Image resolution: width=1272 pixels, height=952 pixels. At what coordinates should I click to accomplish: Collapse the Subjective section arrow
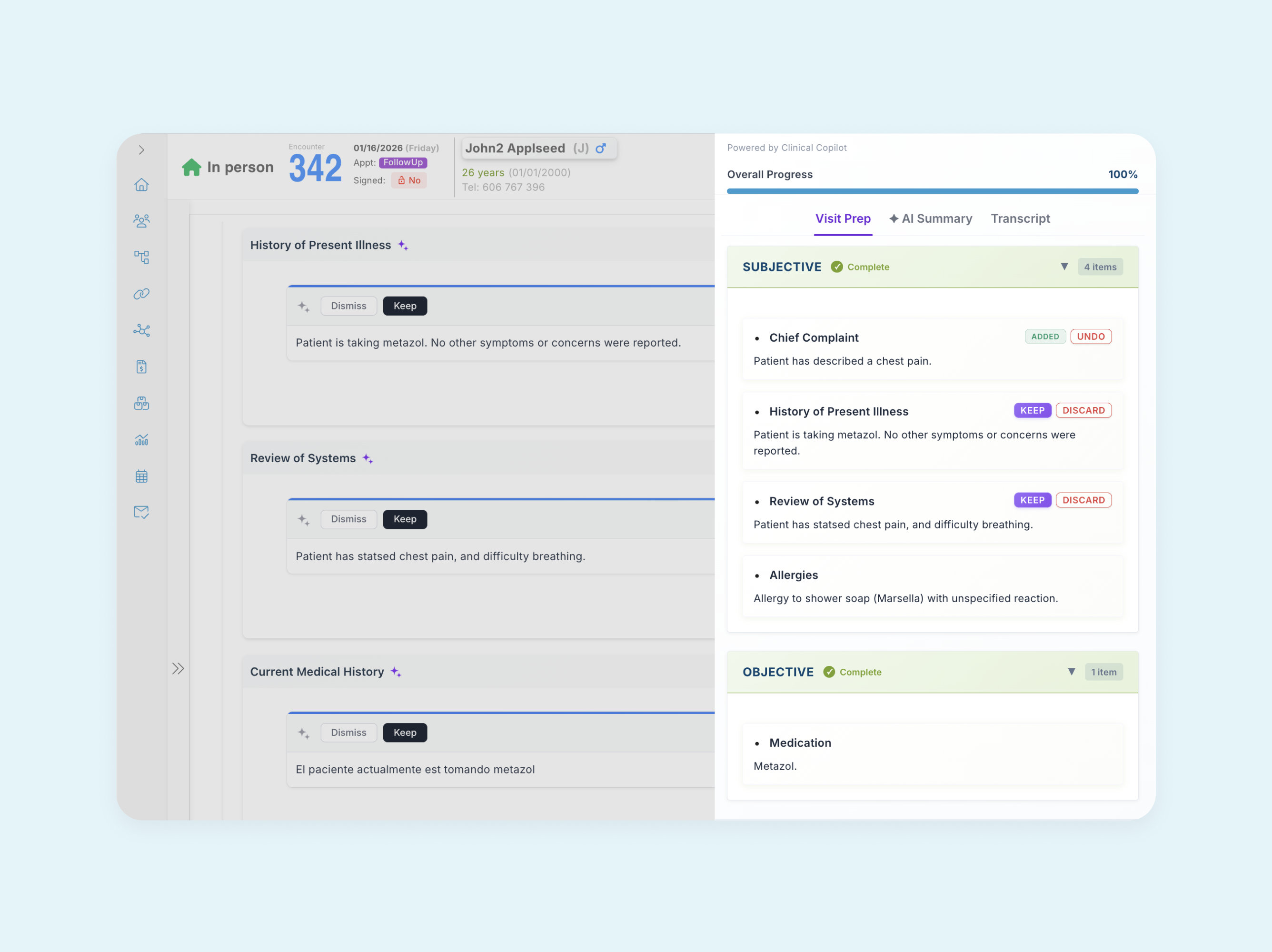(1064, 267)
